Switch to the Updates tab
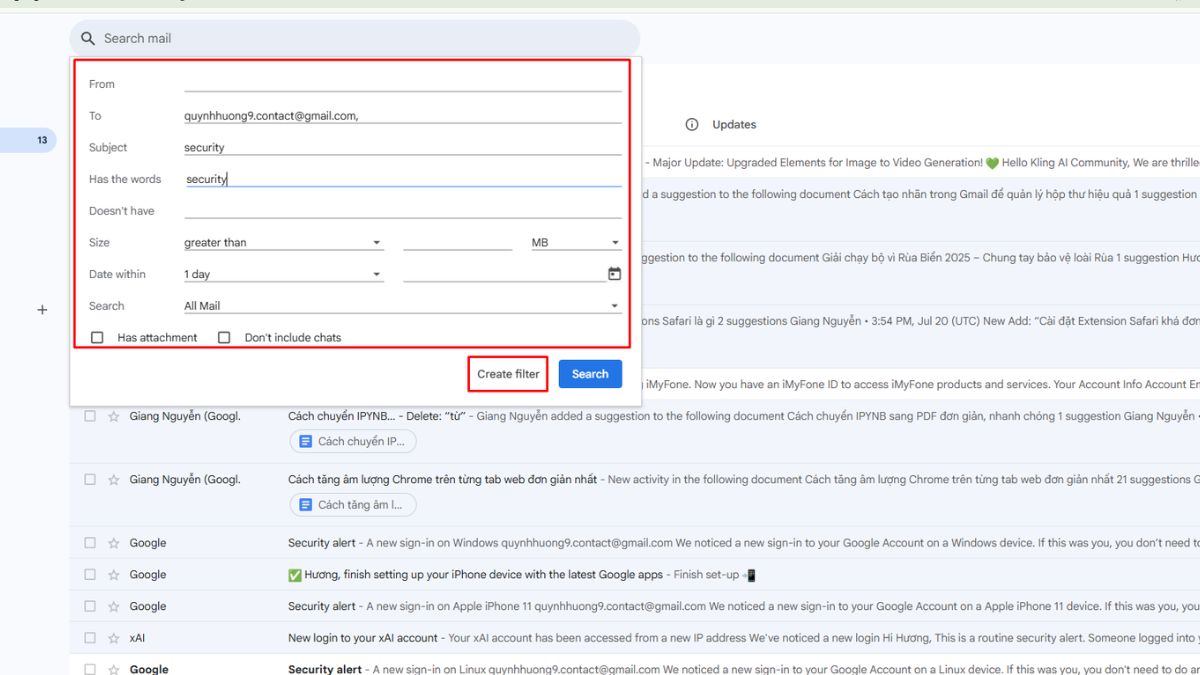 (734, 125)
